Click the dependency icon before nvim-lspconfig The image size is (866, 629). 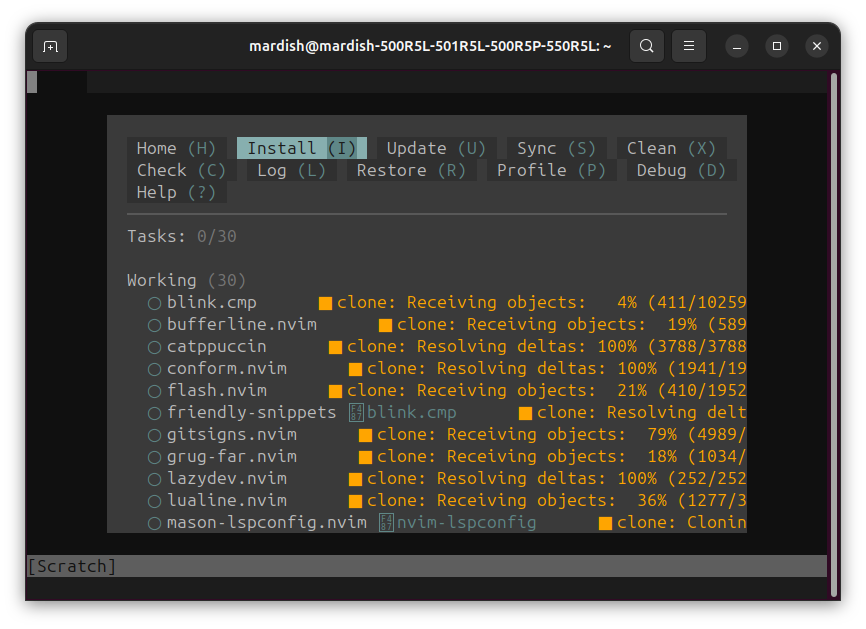click(386, 523)
